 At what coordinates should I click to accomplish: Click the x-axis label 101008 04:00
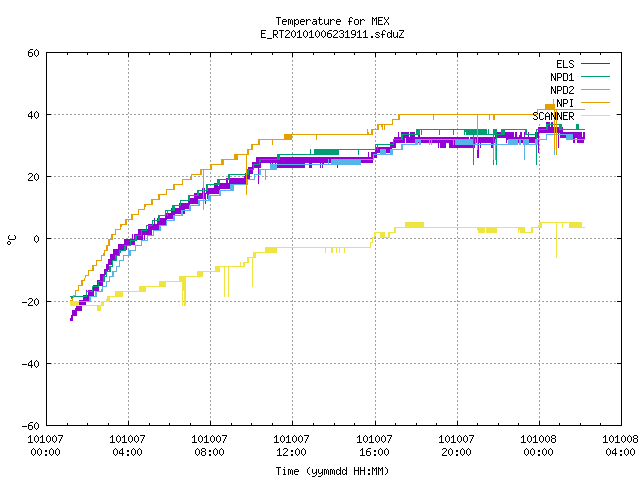pos(620,446)
